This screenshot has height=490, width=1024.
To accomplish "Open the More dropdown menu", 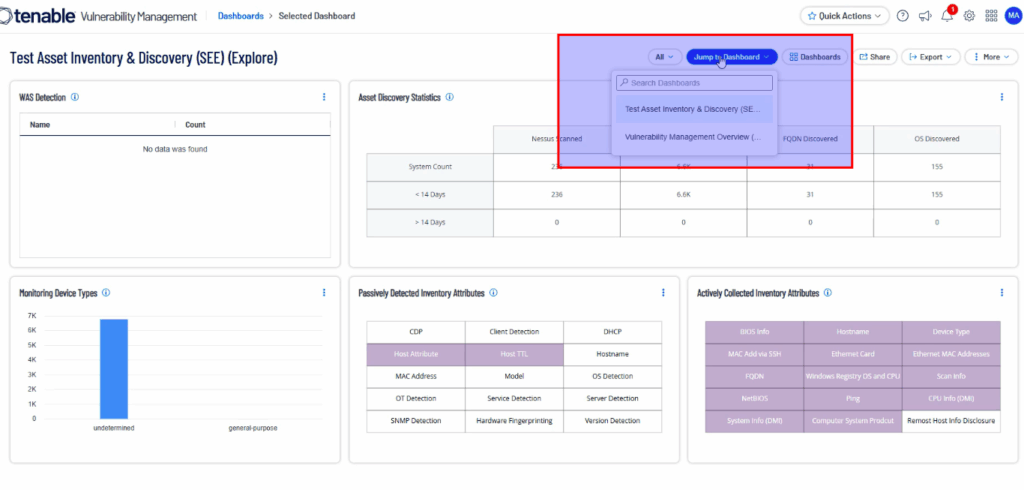I will (991, 57).
